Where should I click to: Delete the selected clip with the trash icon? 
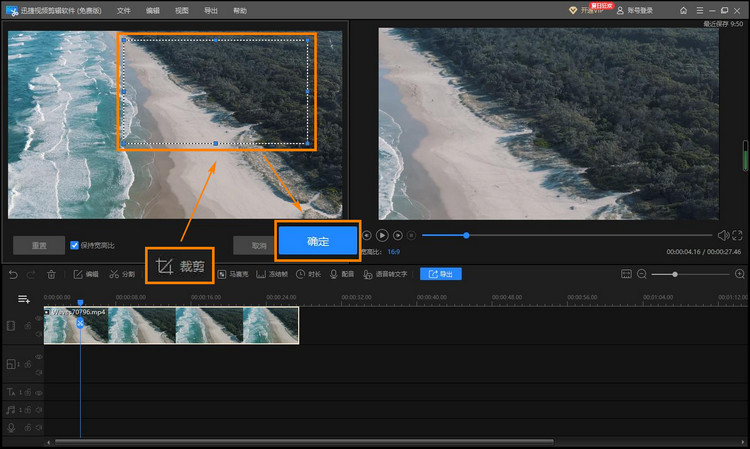pyautogui.click(x=51, y=274)
